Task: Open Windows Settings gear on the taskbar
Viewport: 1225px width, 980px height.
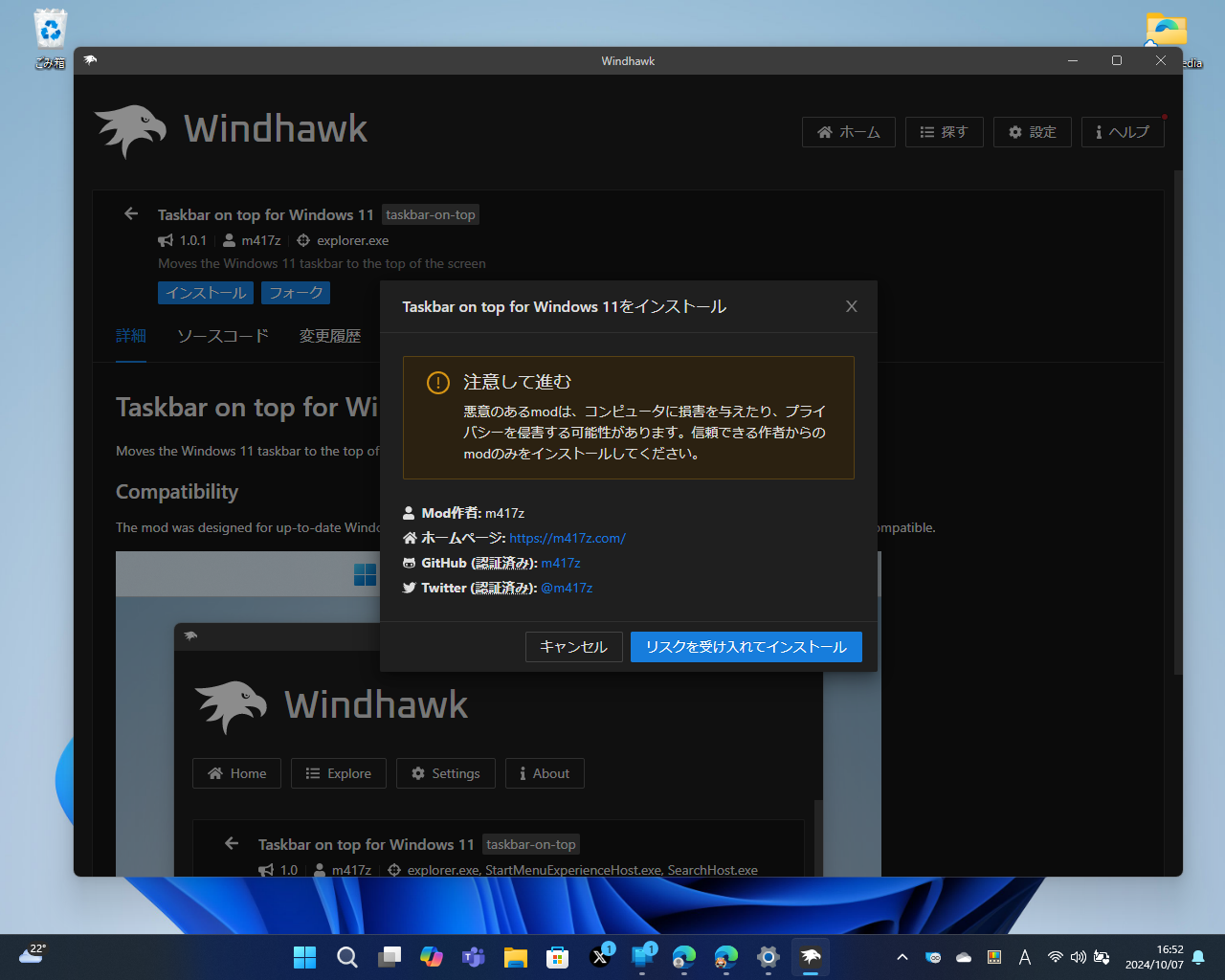Action: (768, 957)
